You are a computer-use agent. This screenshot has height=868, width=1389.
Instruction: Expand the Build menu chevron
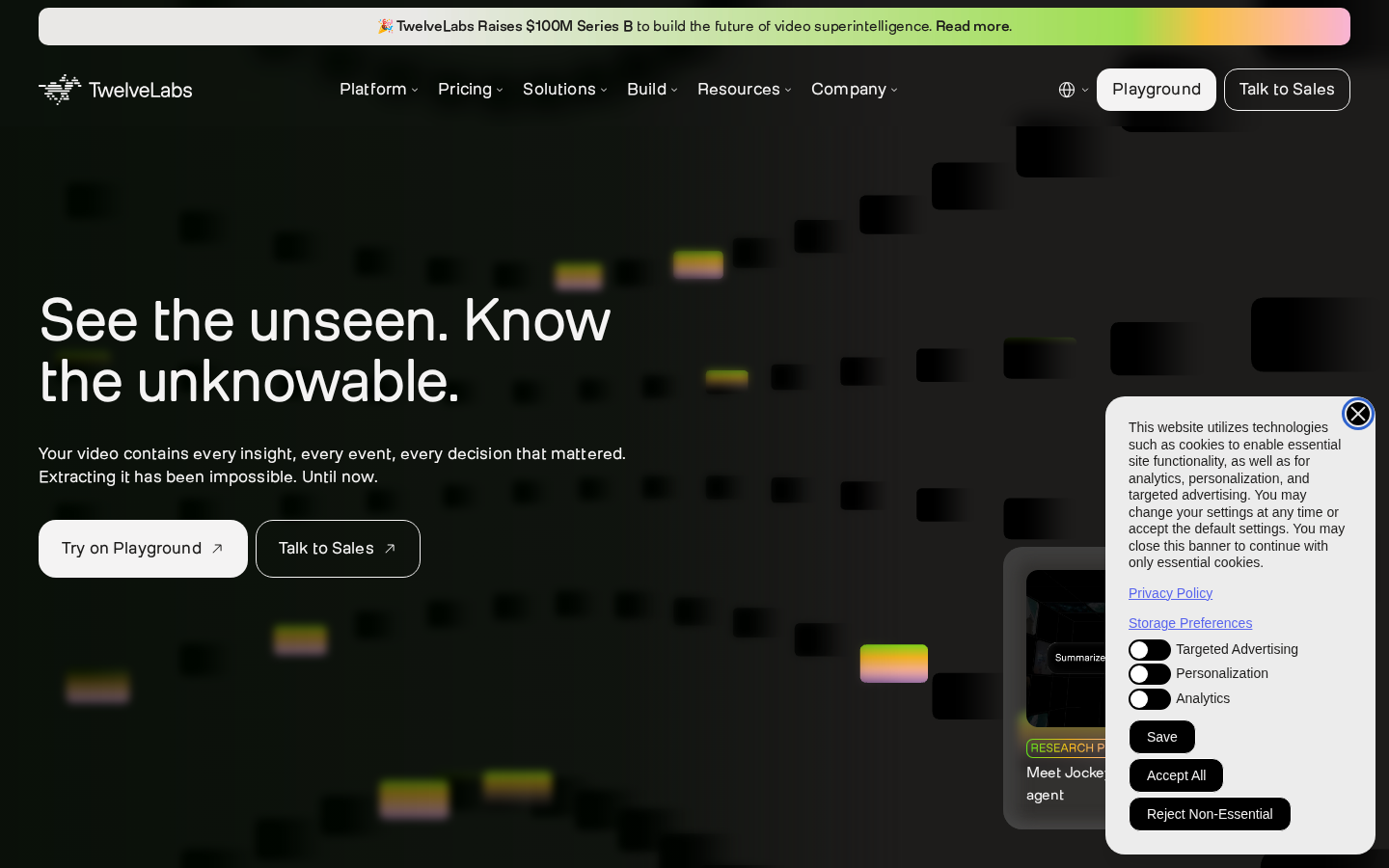[x=674, y=90]
